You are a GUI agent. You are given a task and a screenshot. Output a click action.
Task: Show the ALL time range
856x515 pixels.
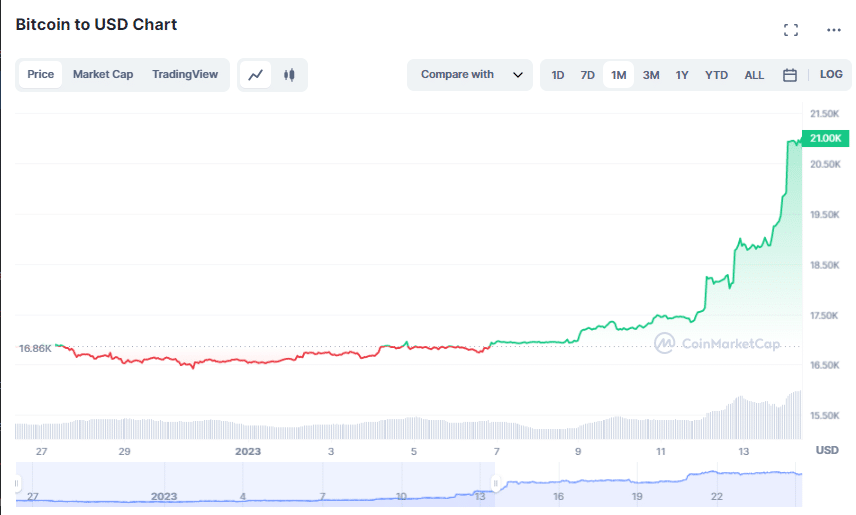(754, 75)
